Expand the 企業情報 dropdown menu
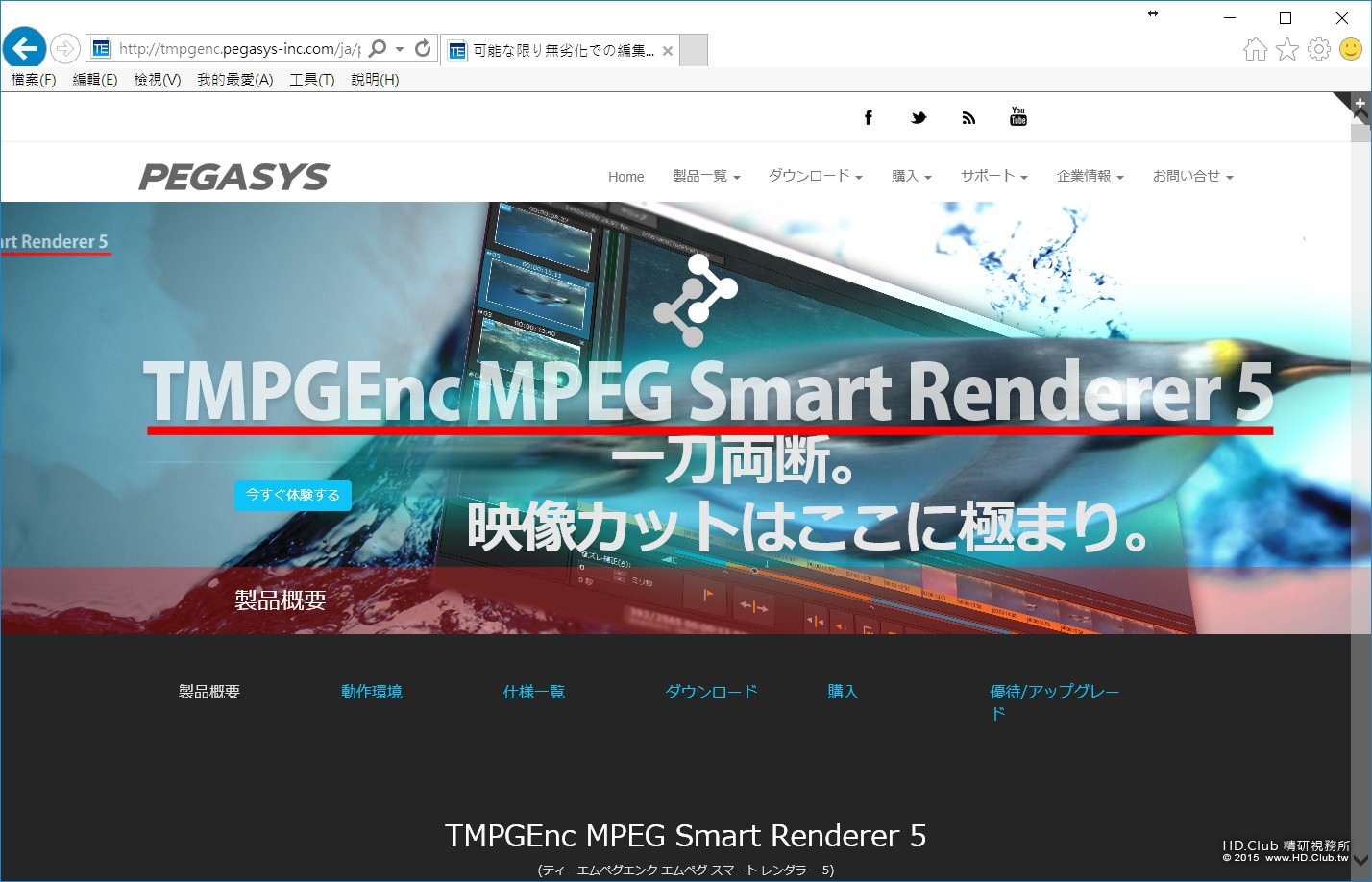Screen dimensions: 1372x882 (x=1090, y=176)
